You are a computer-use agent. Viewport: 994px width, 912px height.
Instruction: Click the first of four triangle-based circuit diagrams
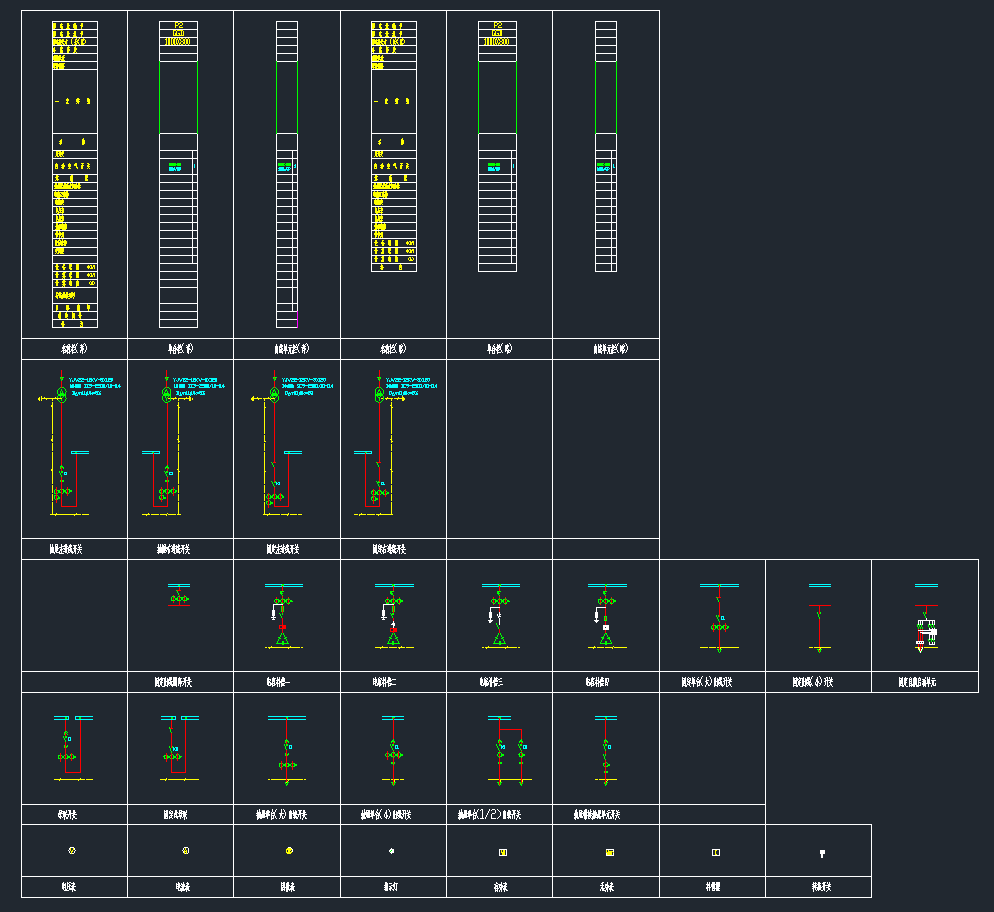284,617
